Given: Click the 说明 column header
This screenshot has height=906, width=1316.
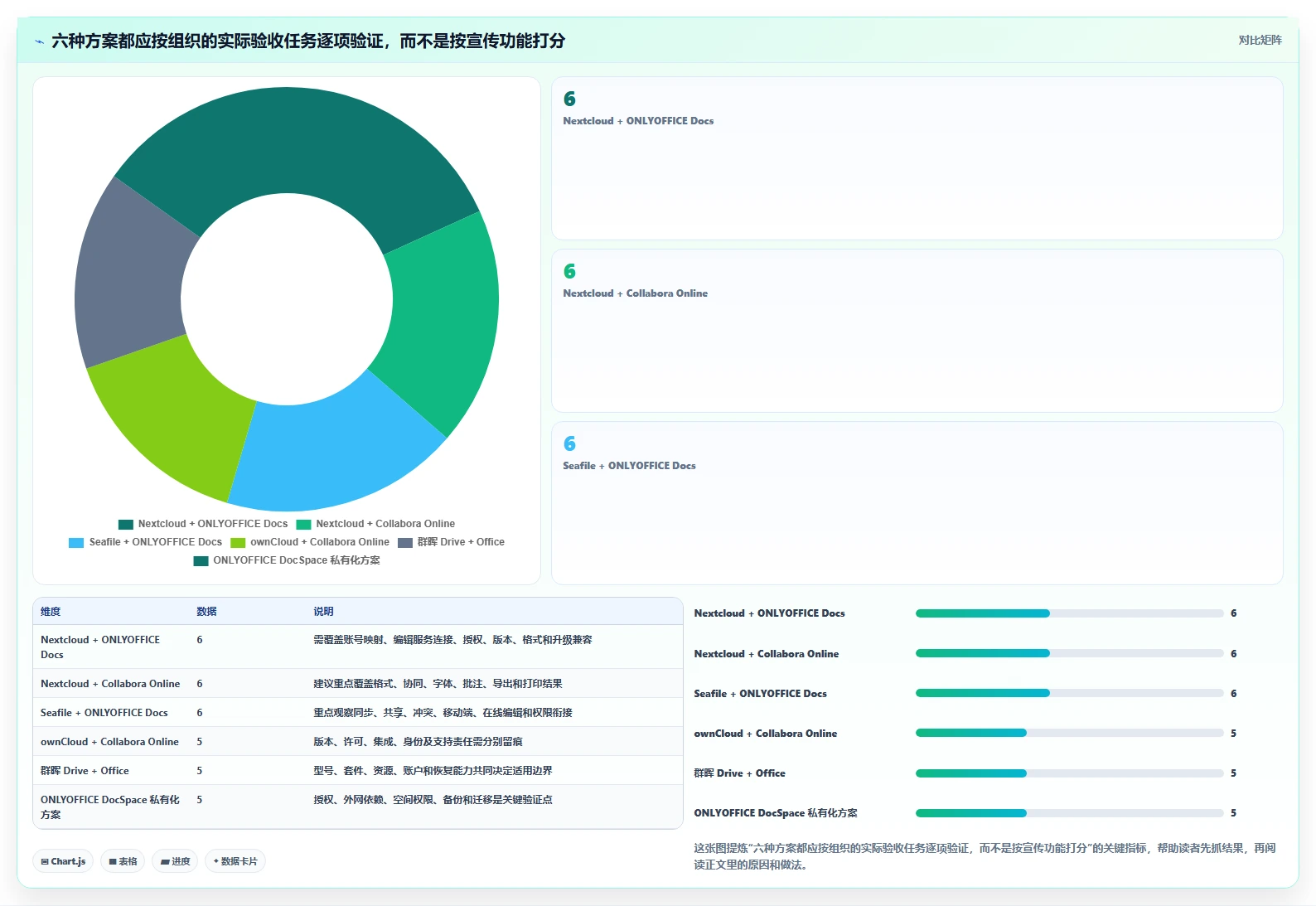Looking at the screenshot, I should point(323,612).
